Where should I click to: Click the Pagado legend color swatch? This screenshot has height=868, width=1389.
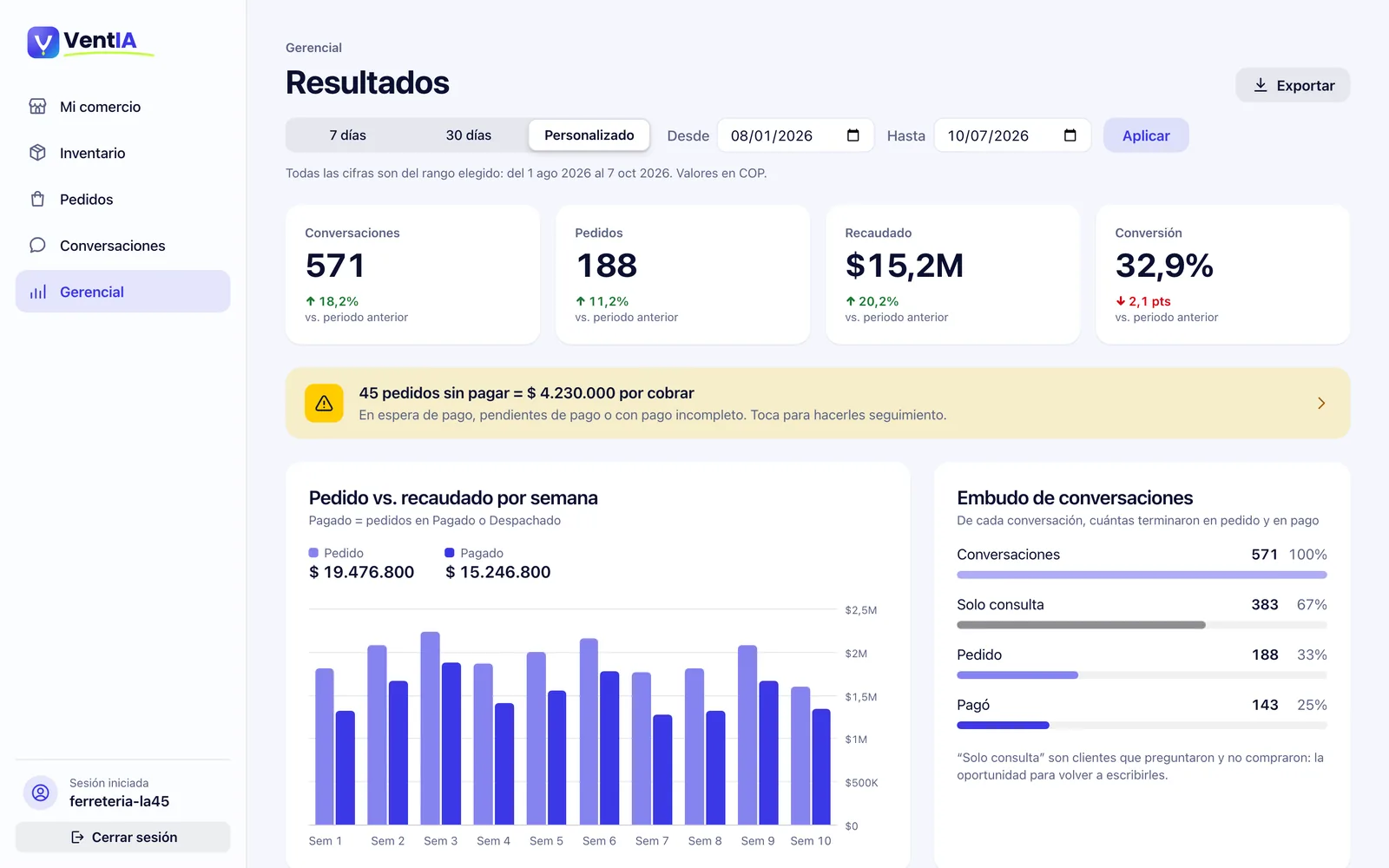pyautogui.click(x=450, y=553)
